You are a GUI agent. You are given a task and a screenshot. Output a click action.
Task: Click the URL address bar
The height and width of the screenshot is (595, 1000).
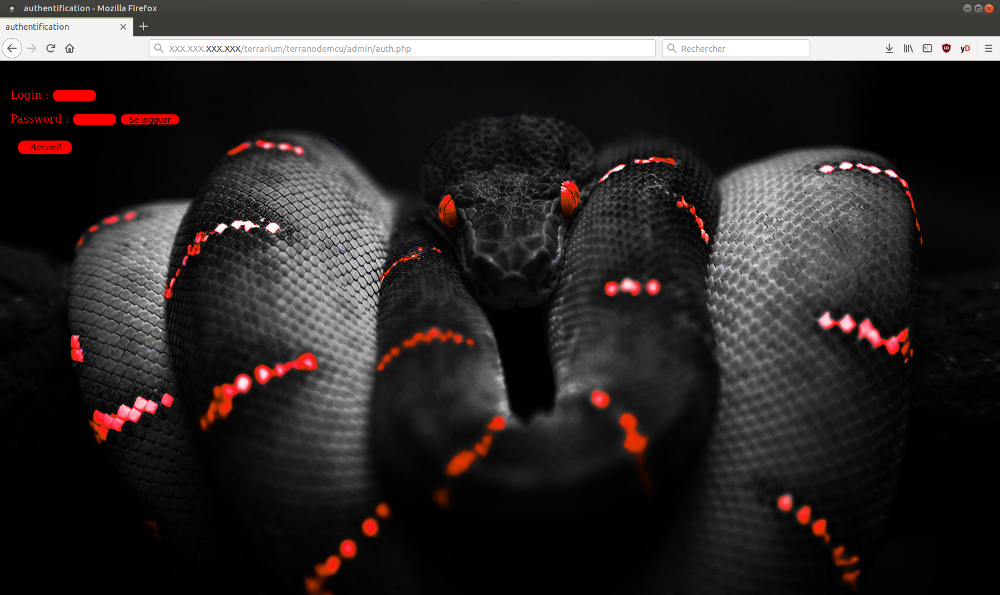tap(400, 48)
